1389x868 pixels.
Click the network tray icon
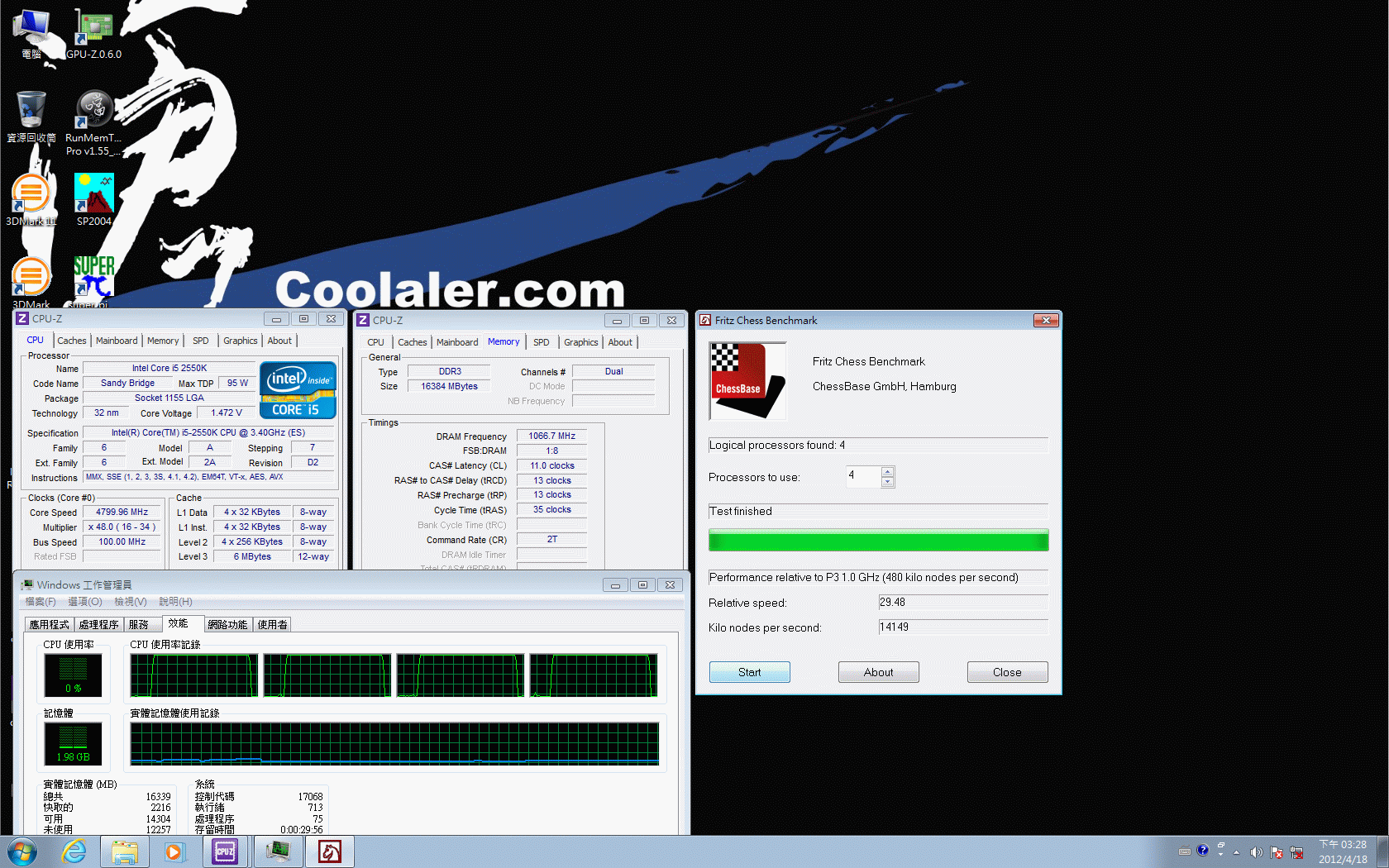1296,852
